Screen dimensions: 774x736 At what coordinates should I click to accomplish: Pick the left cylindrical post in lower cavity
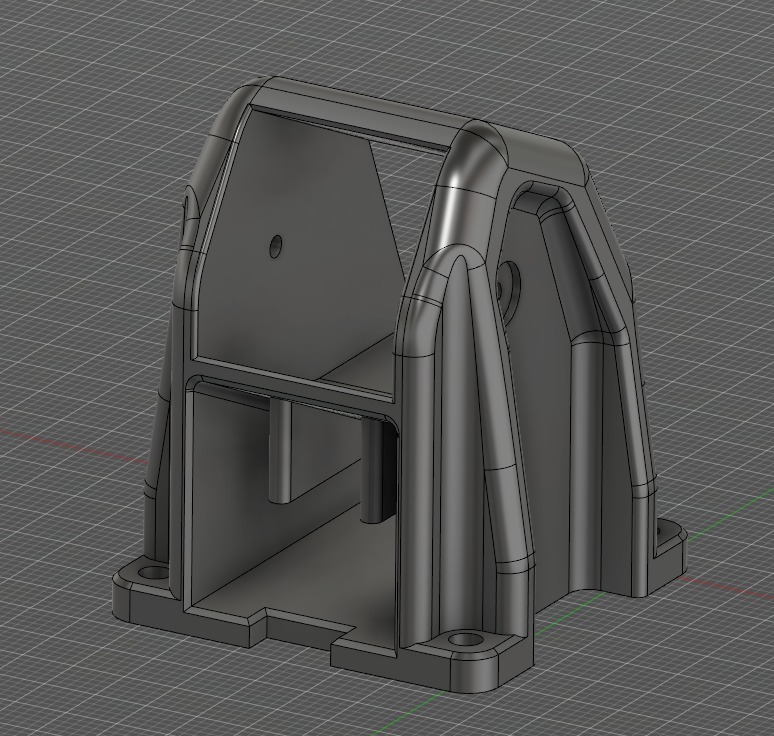[280, 451]
